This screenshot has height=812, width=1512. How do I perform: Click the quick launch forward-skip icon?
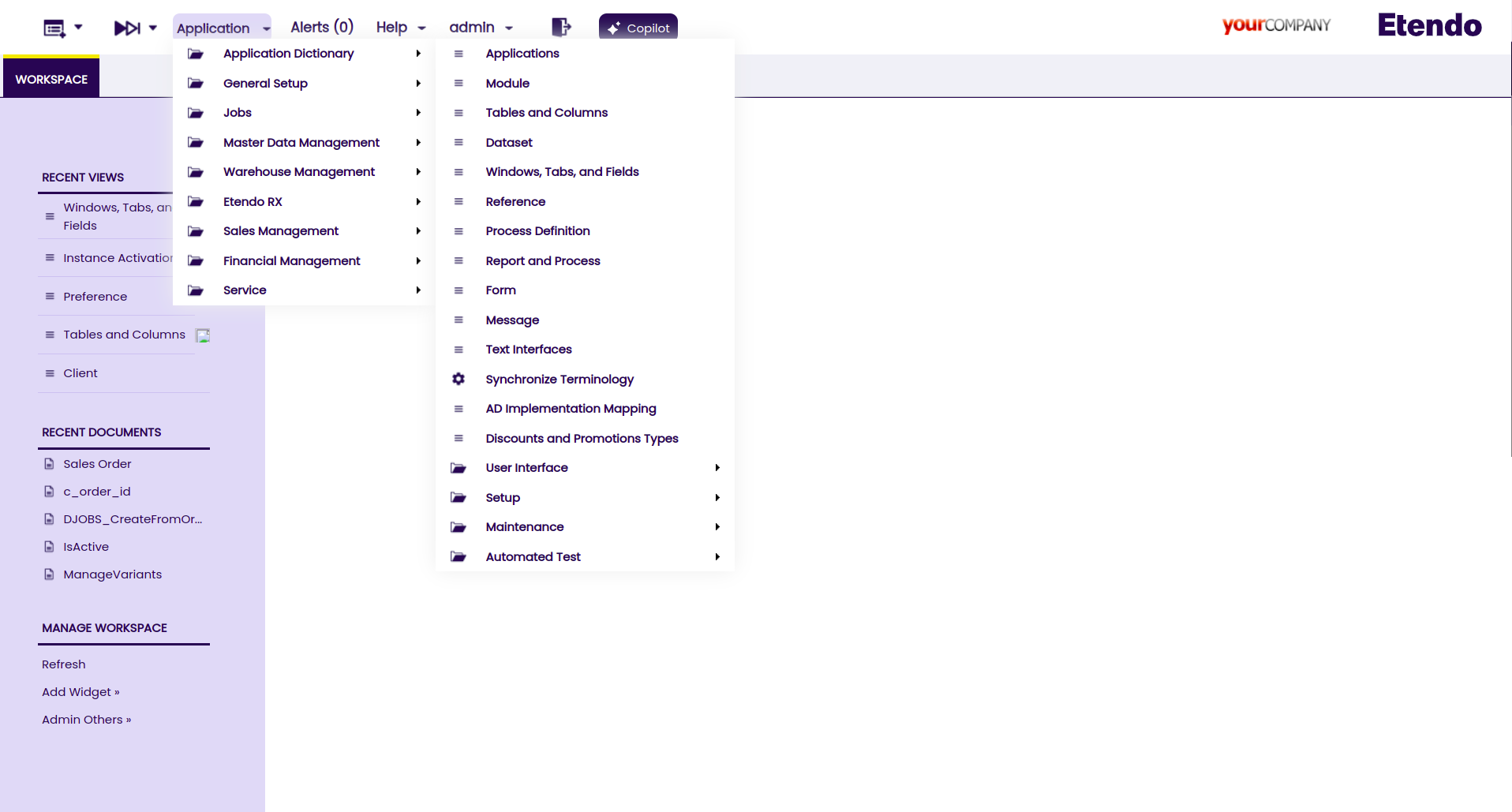click(x=127, y=28)
